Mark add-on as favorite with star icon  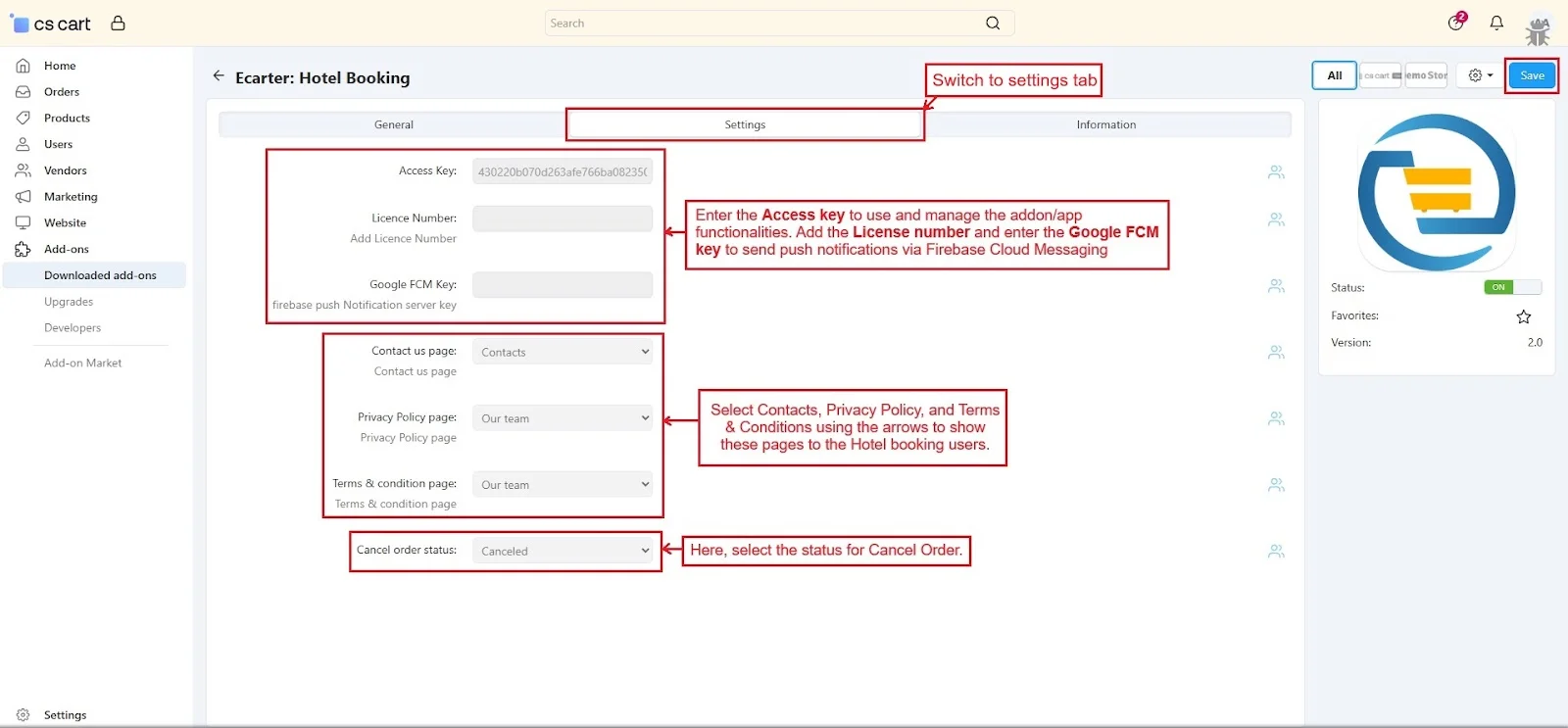pos(1523,316)
